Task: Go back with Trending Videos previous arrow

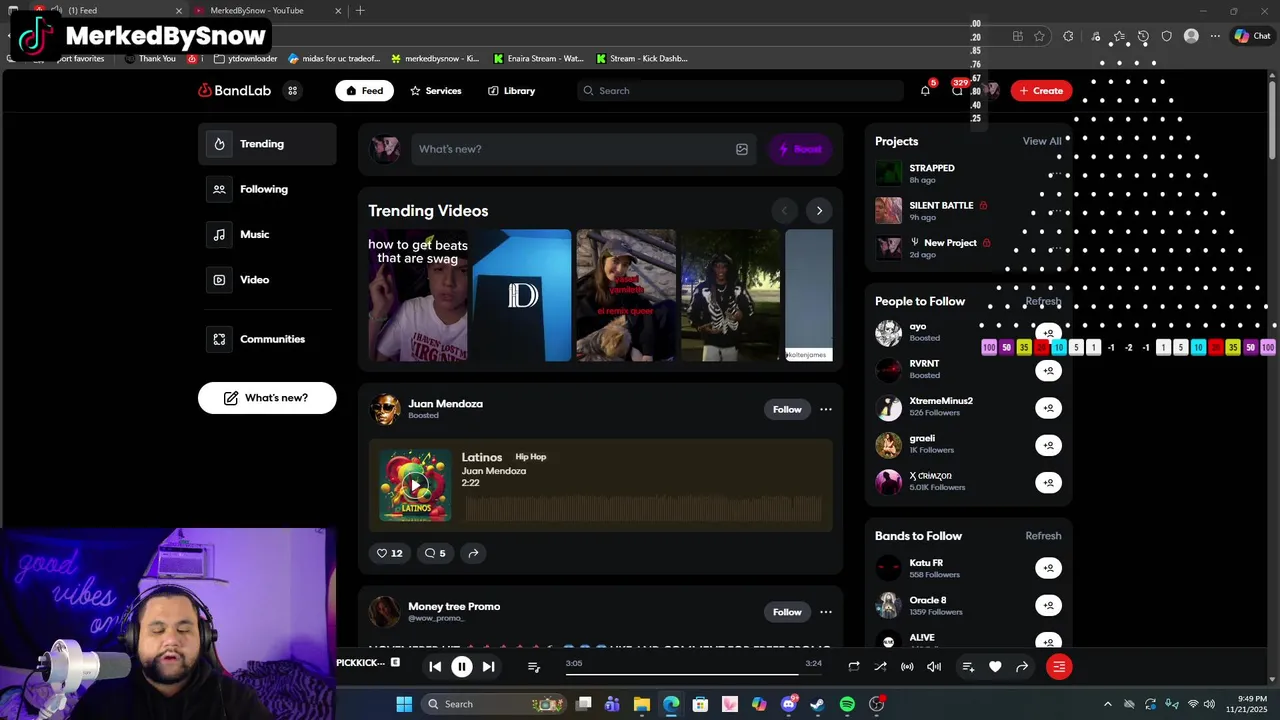Action: coord(784,211)
